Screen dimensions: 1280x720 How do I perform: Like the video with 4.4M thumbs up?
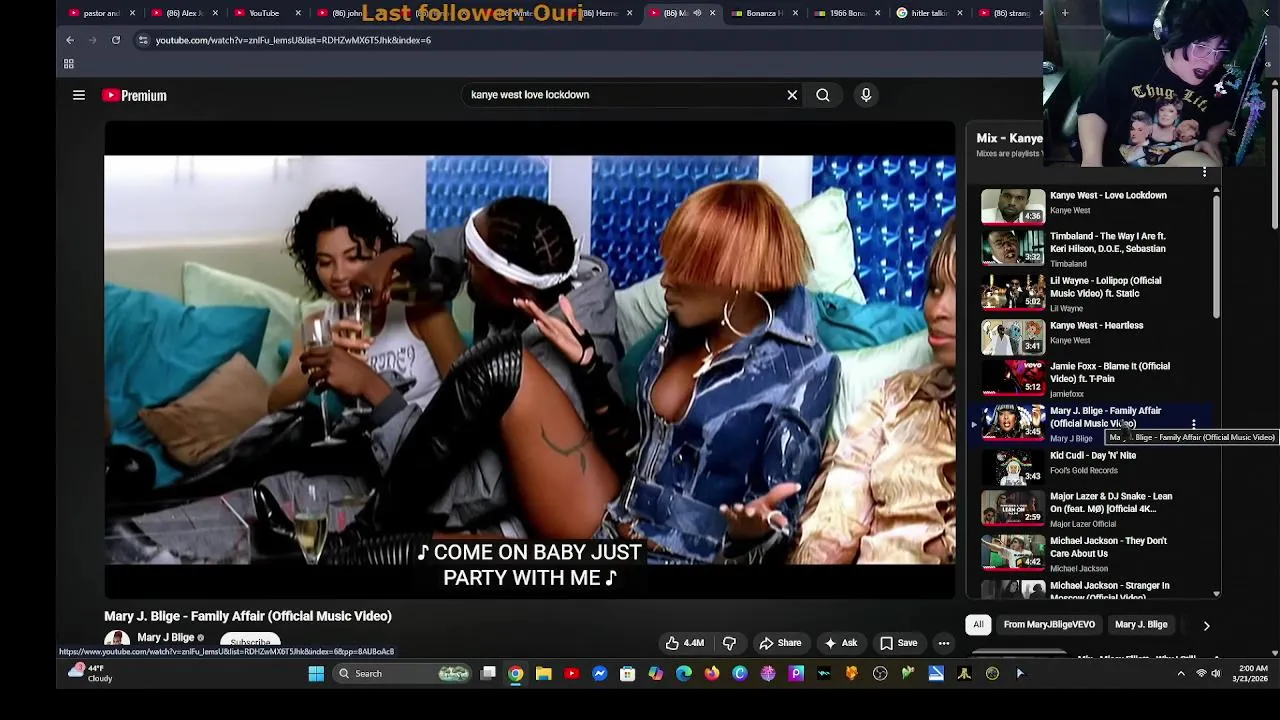[685, 643]
